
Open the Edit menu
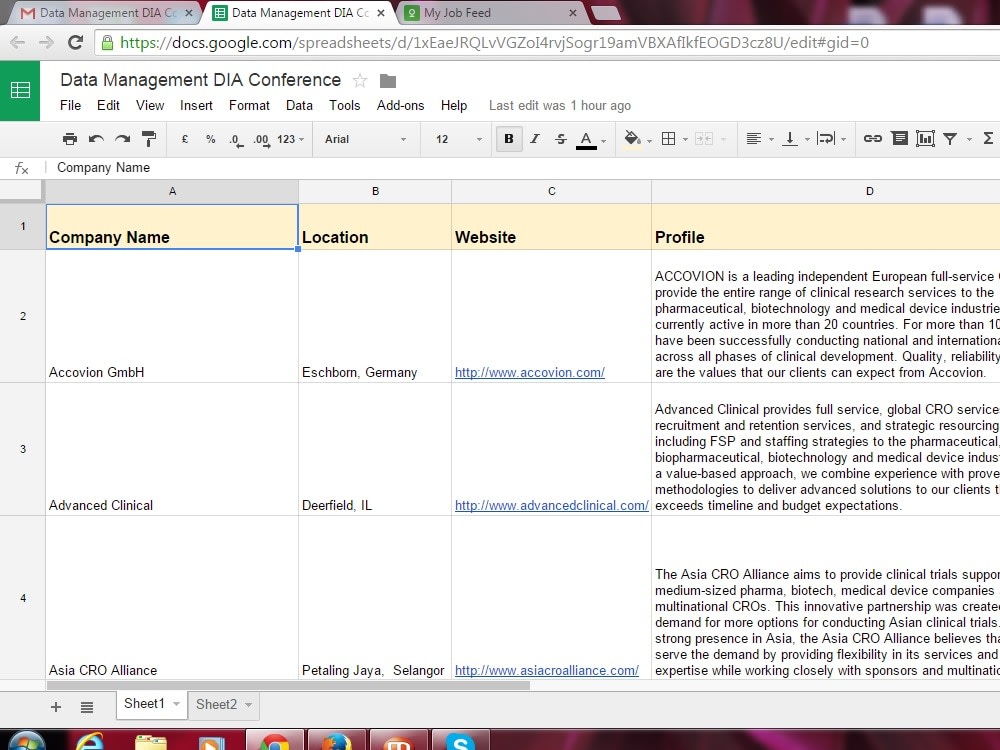pyautogui.click(x=108, y=105)
